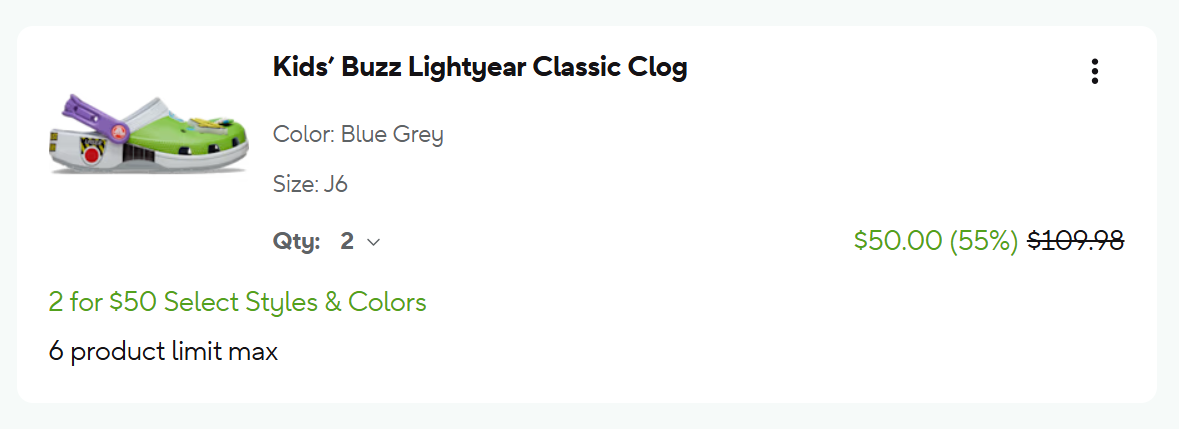Click the quantity value 2

coord(347,241)
